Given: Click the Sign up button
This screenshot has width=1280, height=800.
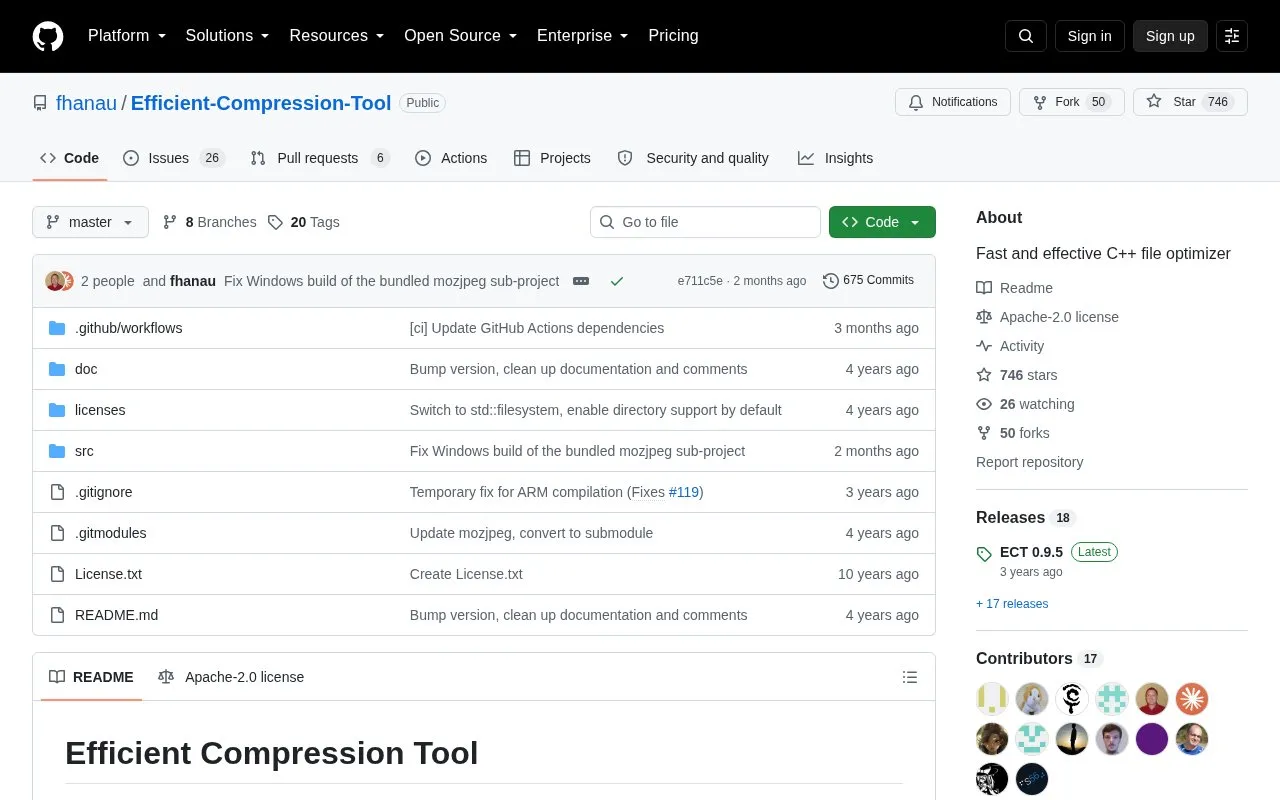Looking at the screenshot, I should point(1170,36).
